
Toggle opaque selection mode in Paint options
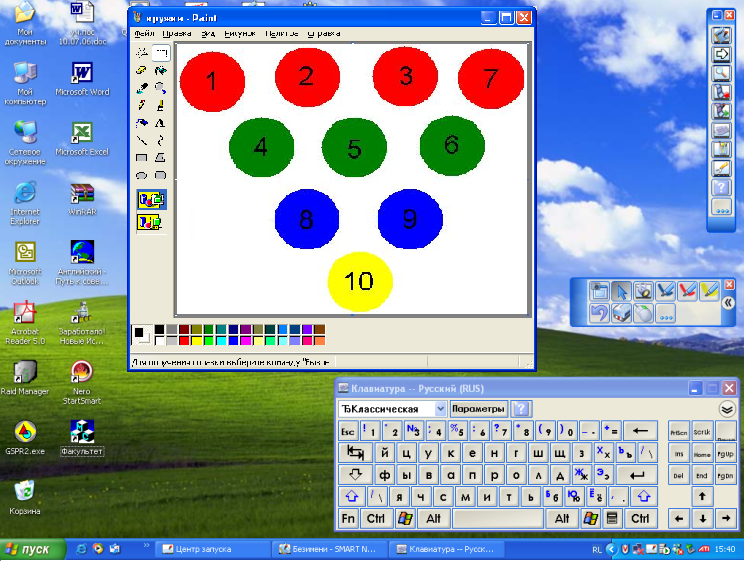[151, 199]
